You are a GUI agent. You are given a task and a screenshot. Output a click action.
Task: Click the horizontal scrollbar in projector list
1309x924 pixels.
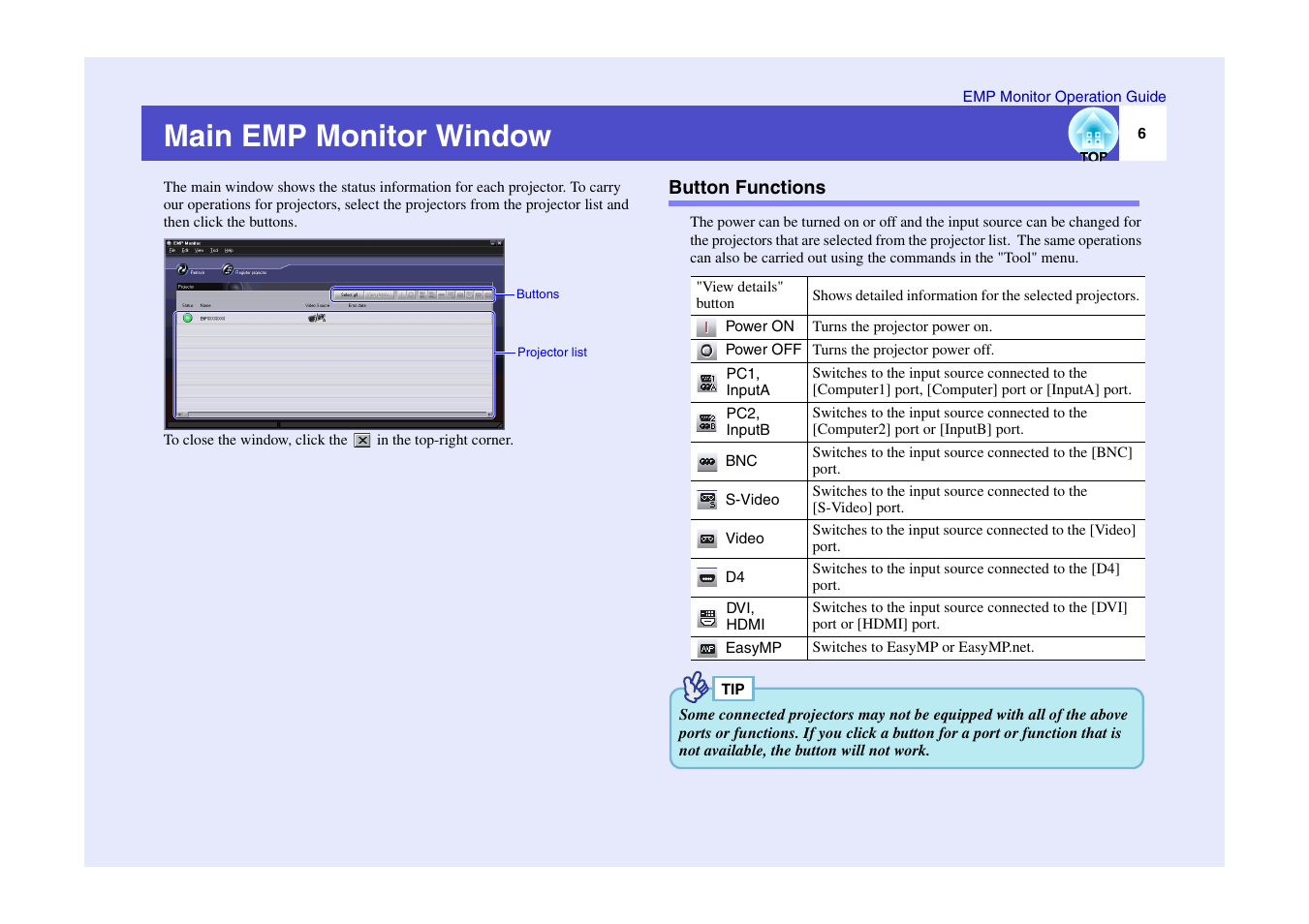click(x=334, y=415)
